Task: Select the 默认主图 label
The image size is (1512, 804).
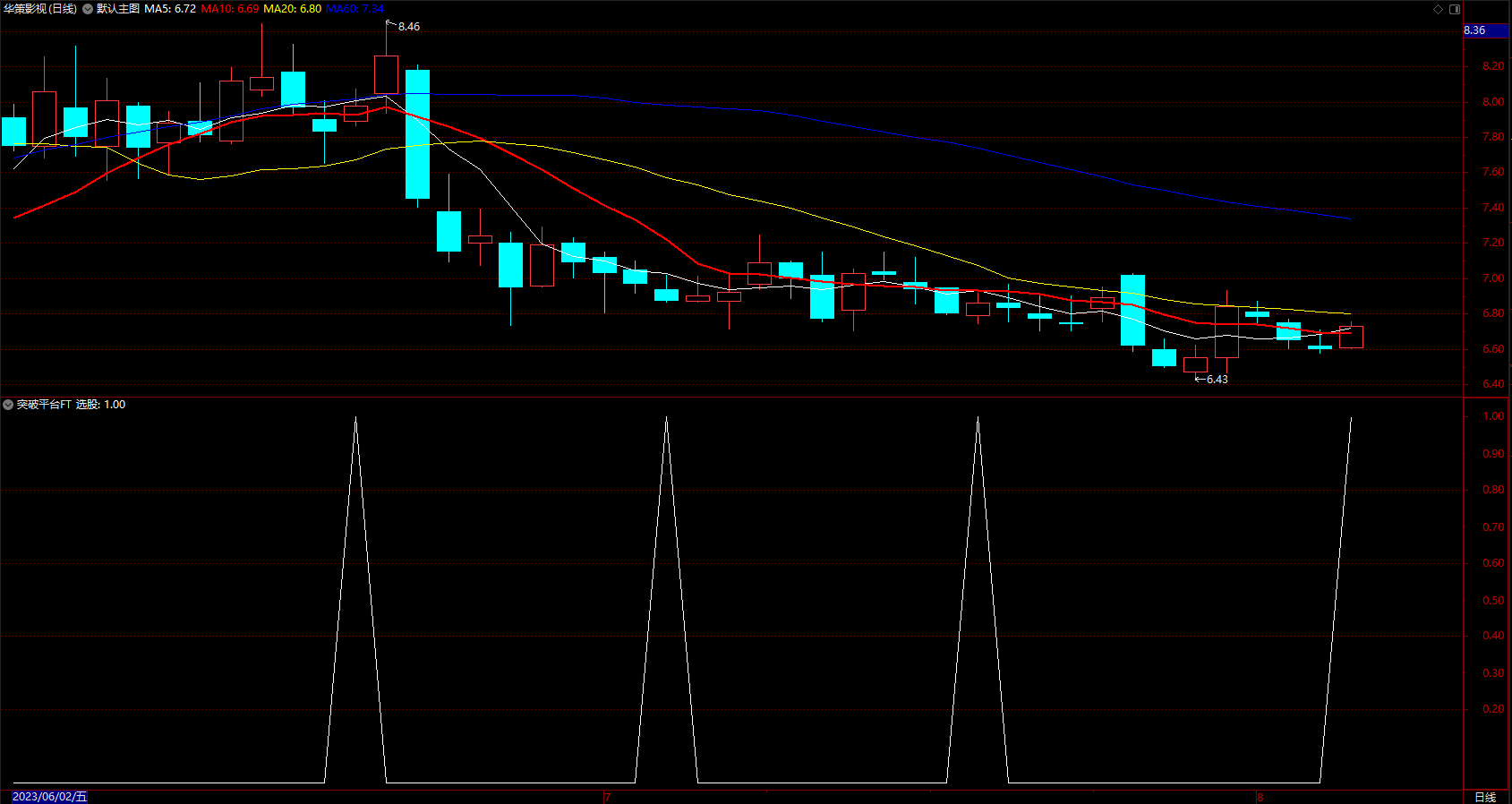Action: pos(118,9)
